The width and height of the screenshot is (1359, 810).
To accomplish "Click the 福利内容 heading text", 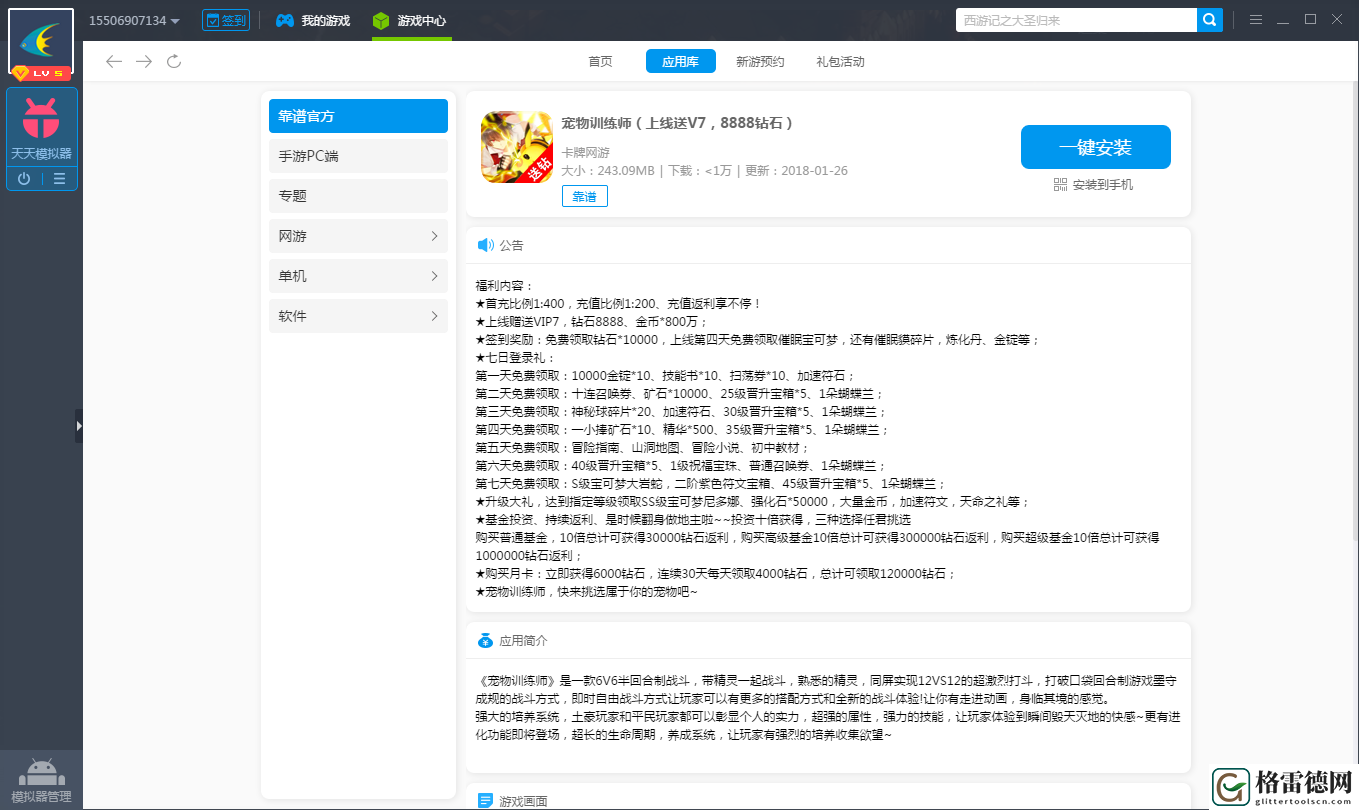I will pos(505,285).
